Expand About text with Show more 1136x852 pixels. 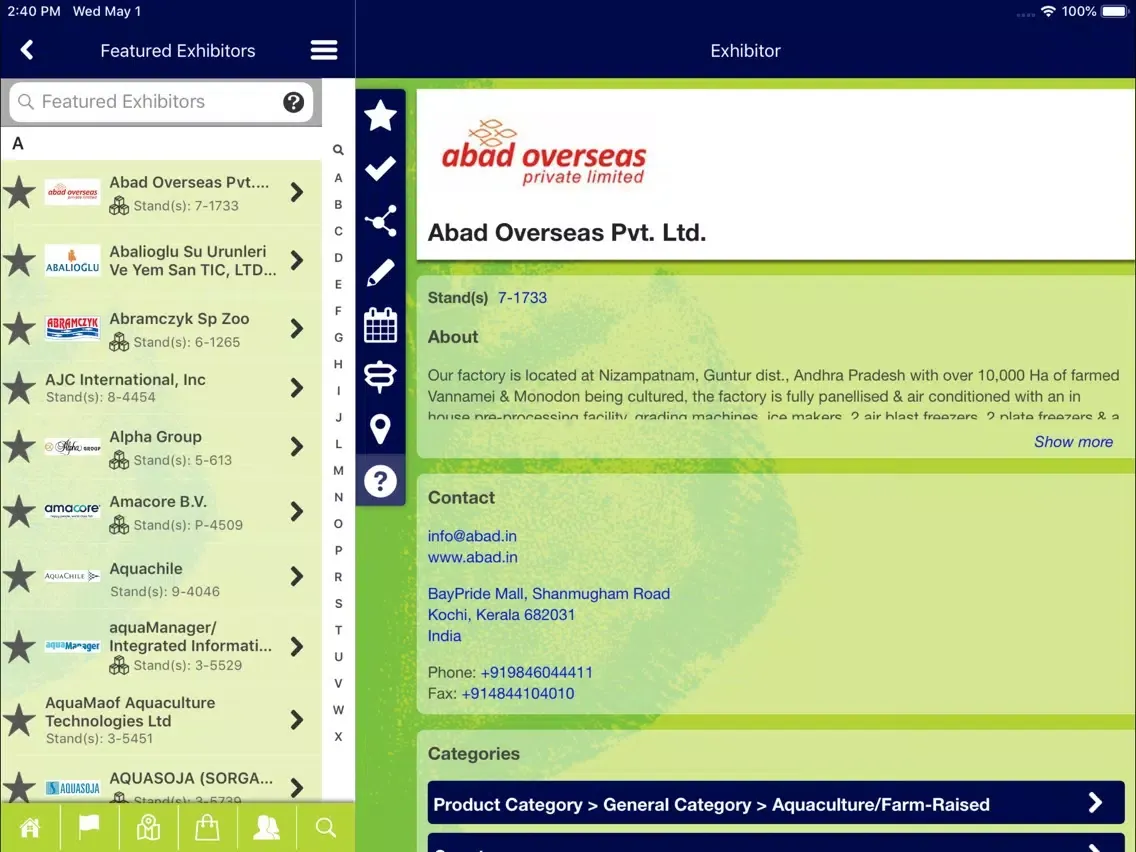1073,442
